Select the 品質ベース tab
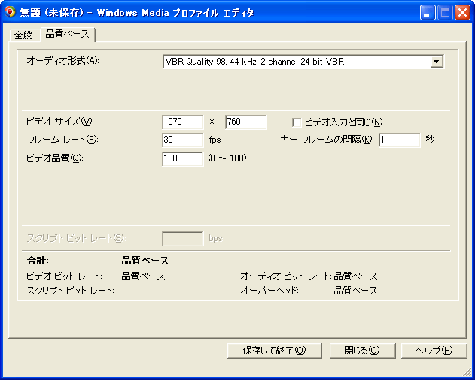The image size is (475, 380). pyautogui.click(x=68, y=34)
